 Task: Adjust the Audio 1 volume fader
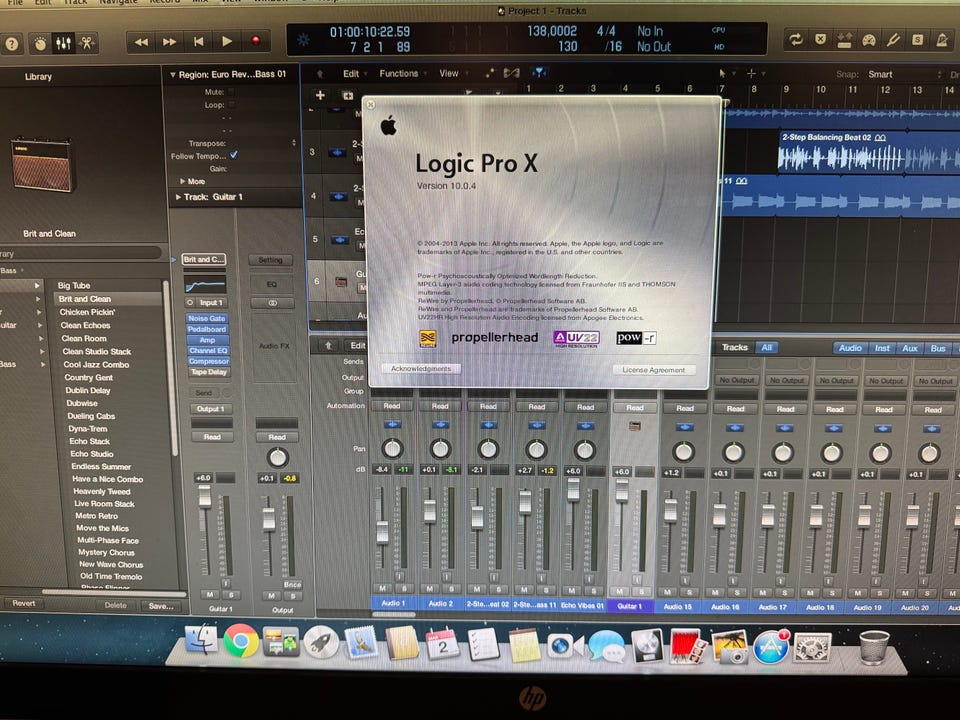pos(382,531)
